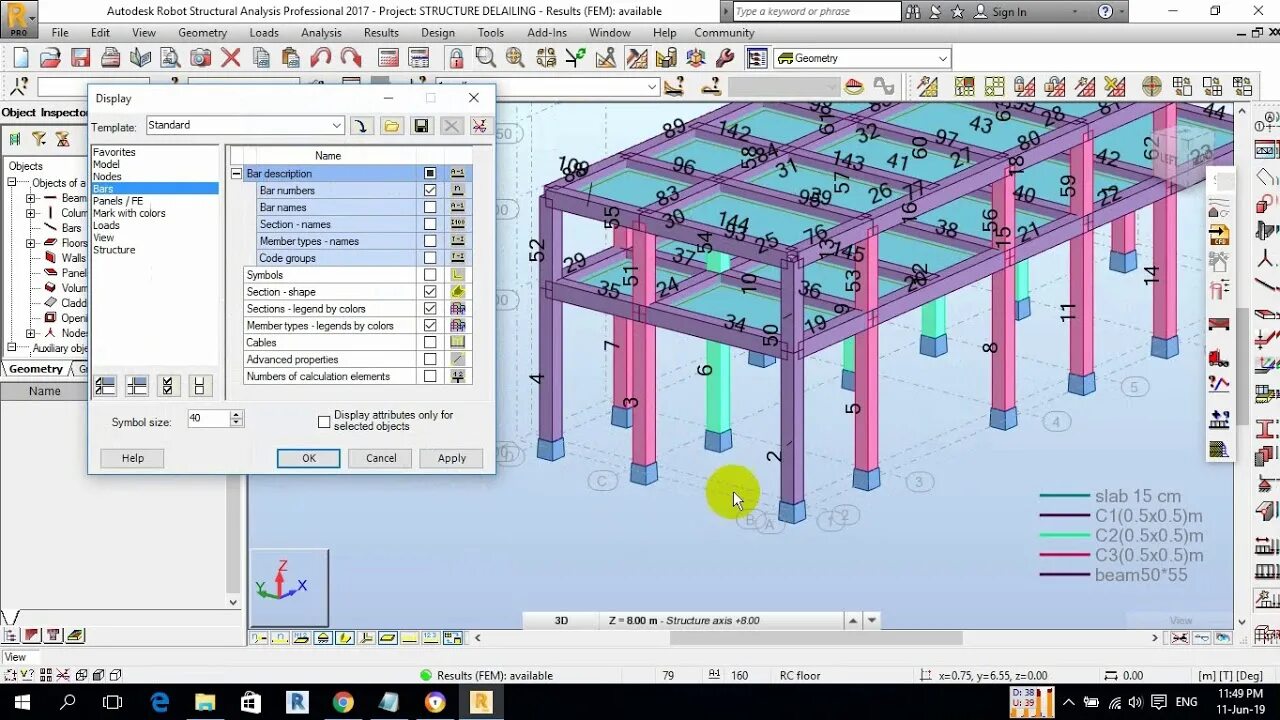Click the Zoom window magnifier icon
Viewport: 1280px width, 720px height.
(x=486, y=57)
